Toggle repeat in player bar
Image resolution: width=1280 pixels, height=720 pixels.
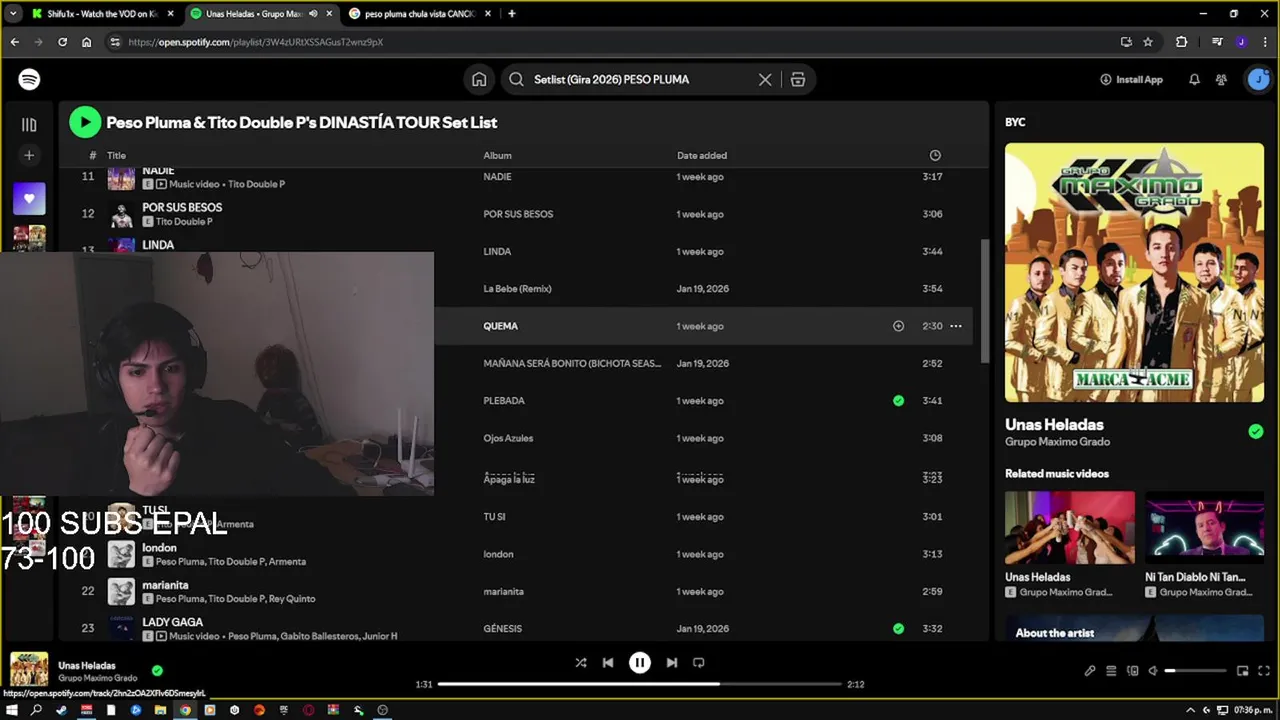(699, 662)
